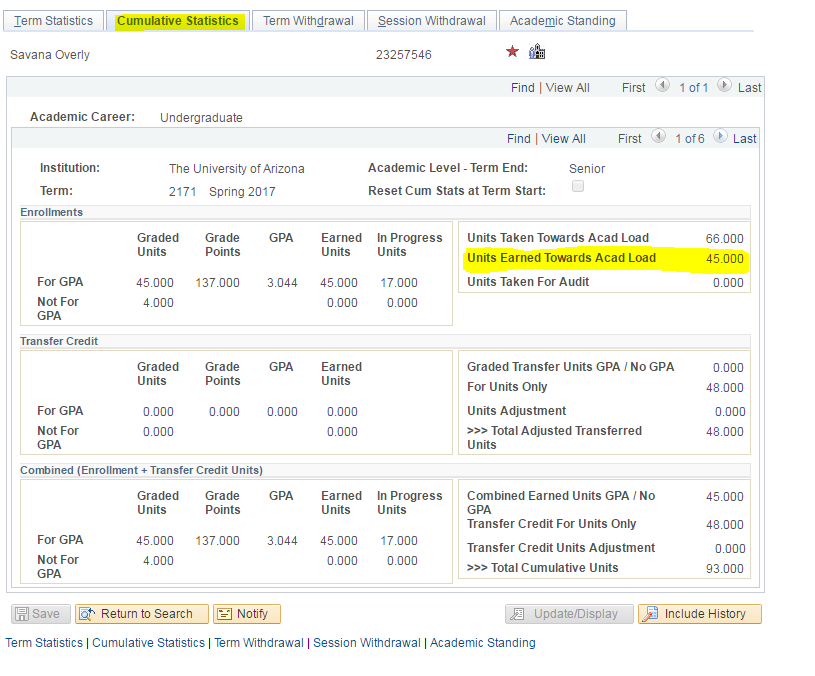
Task: Select the Session Withdrawal tab
Action: pos(431,21)
